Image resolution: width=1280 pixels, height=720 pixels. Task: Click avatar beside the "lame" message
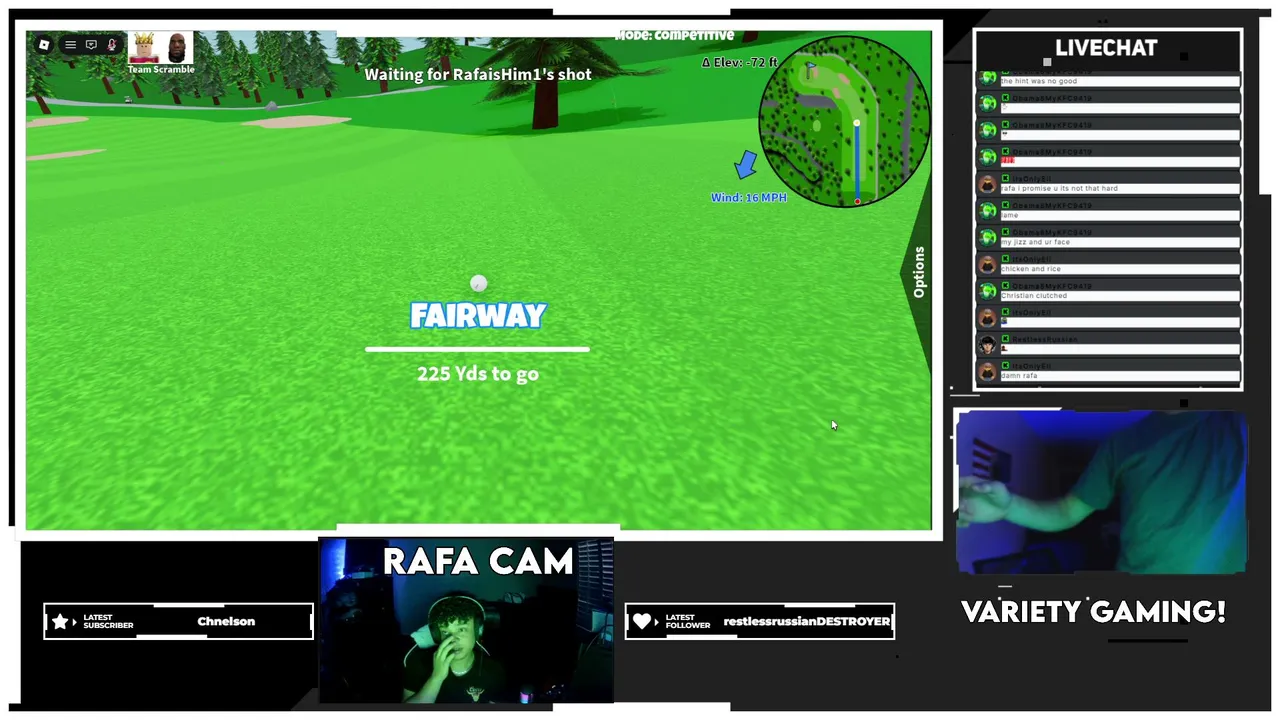tap(988, 211)
